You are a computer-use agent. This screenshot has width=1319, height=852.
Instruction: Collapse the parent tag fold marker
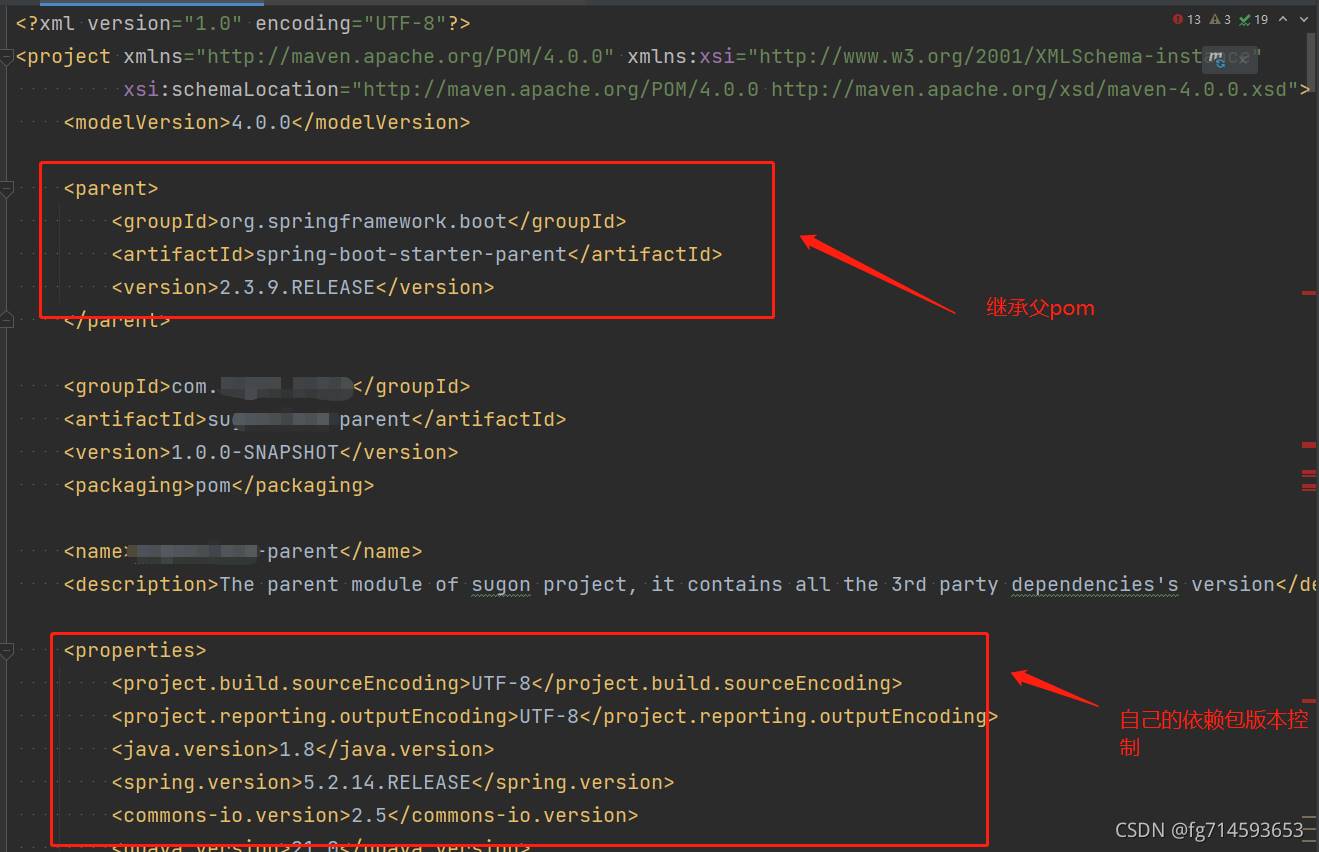(x=5, y=188)
